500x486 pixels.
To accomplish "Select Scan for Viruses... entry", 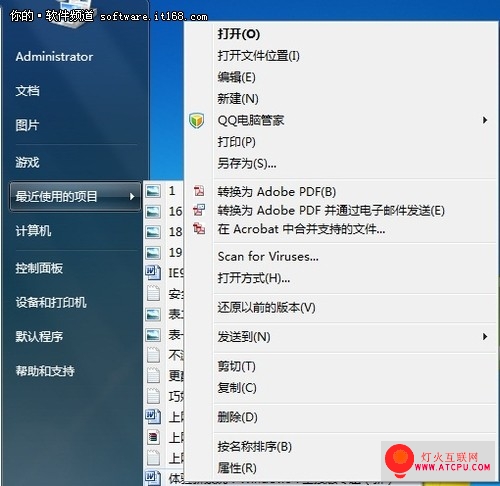I will point(268,256).
